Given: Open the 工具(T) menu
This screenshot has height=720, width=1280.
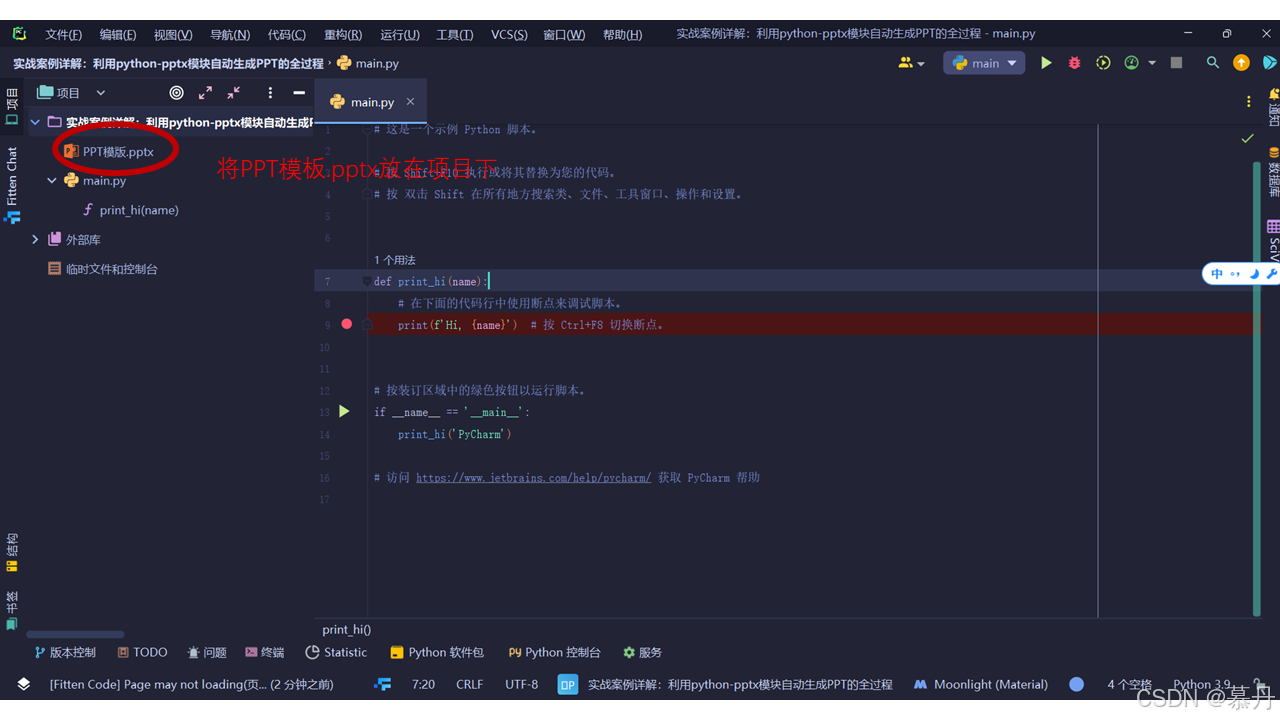Looking at the screenshot, I should pyautogui.click(x=454, y=34).
